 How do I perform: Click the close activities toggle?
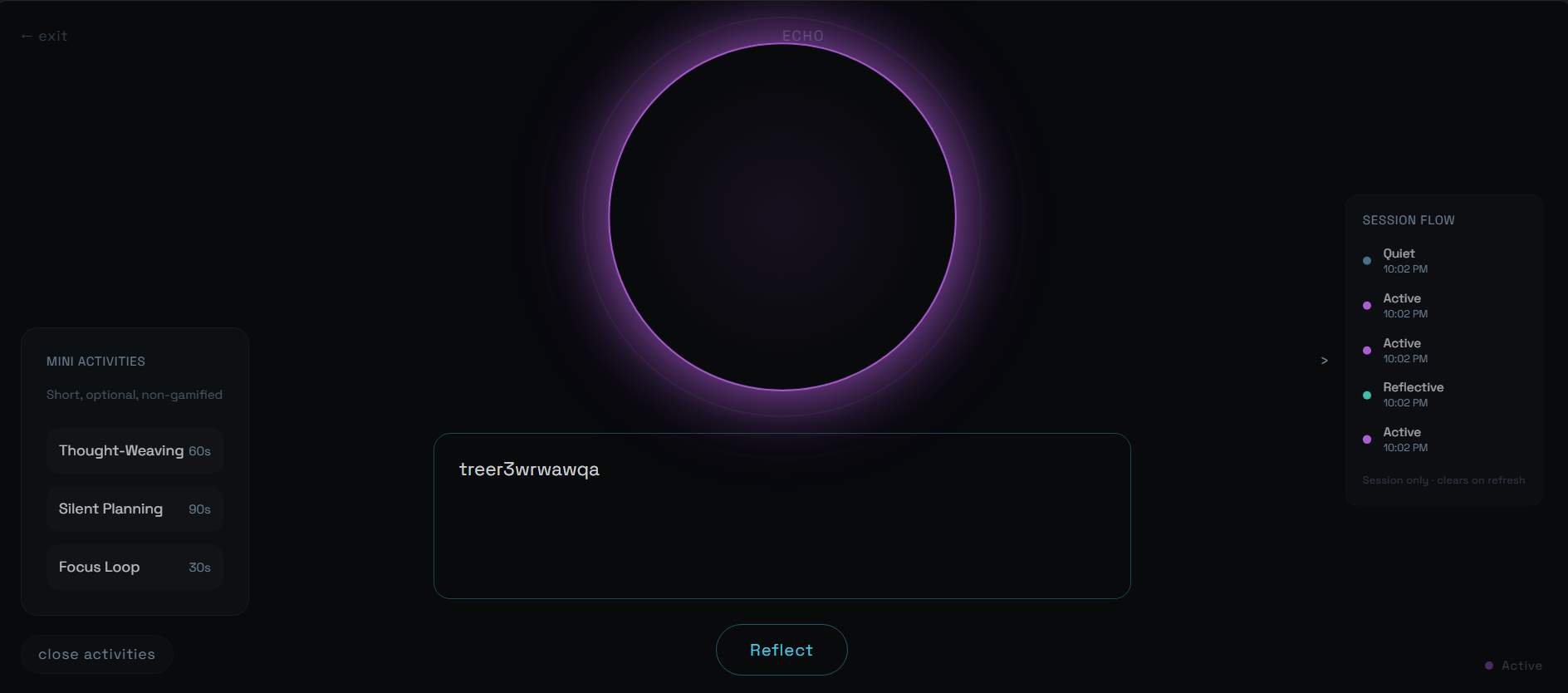97,654
